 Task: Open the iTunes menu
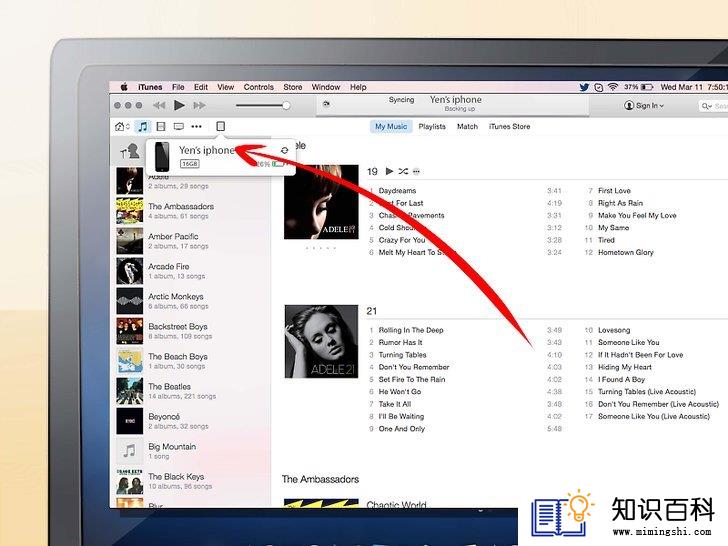(150, 87)
